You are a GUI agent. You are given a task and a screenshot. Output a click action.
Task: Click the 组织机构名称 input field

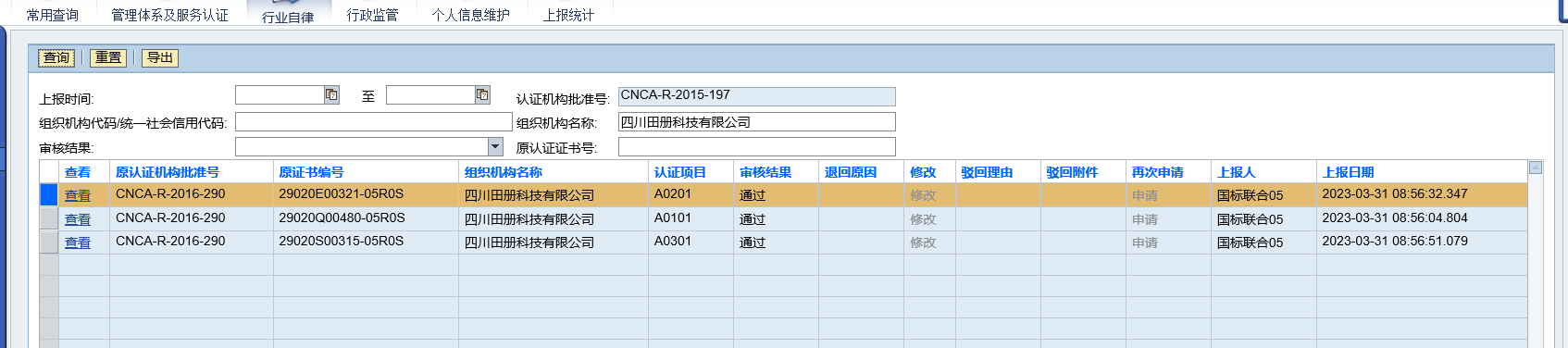(757, 122)
